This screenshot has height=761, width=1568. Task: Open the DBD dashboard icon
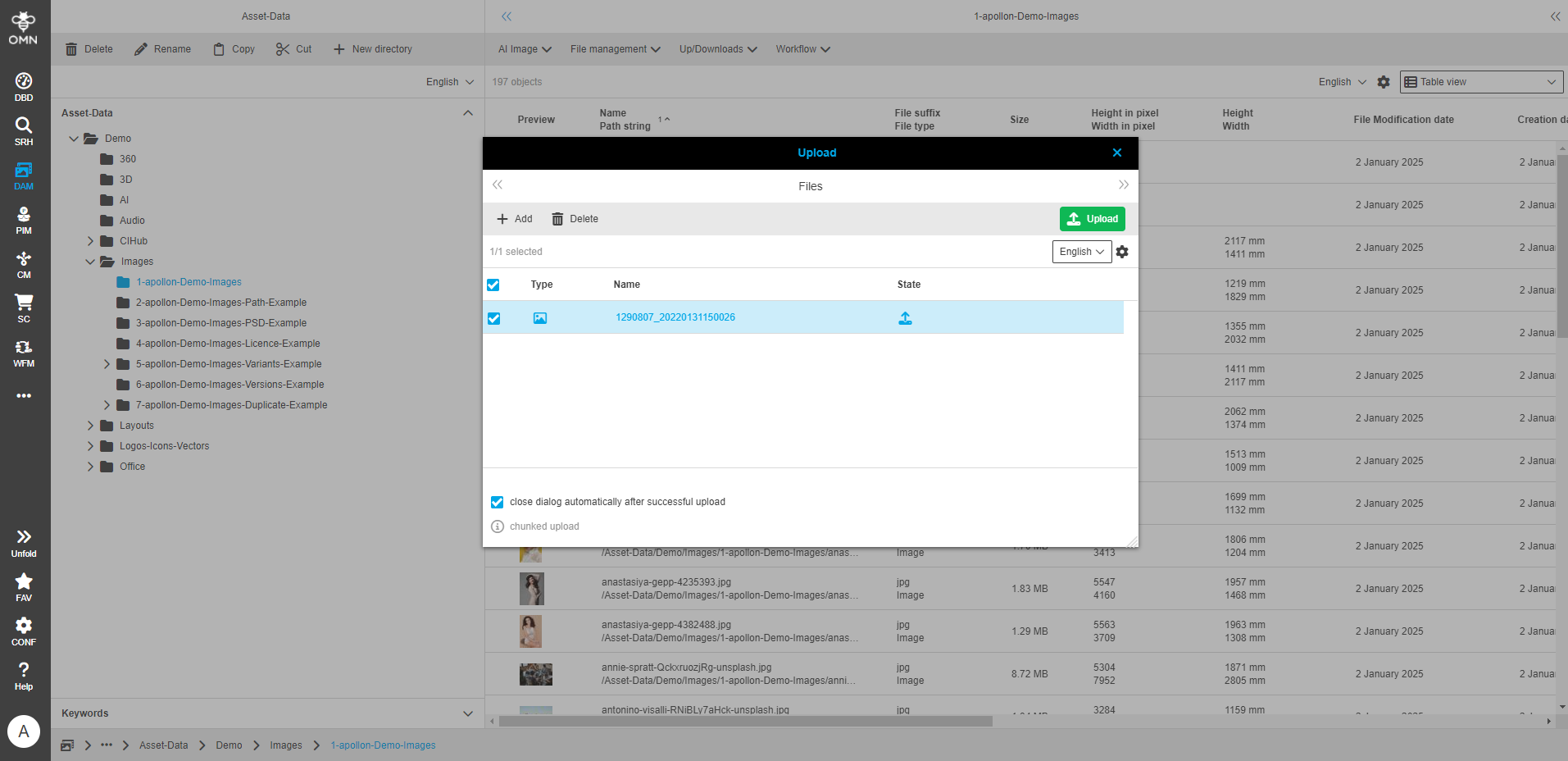coord(24,86)
